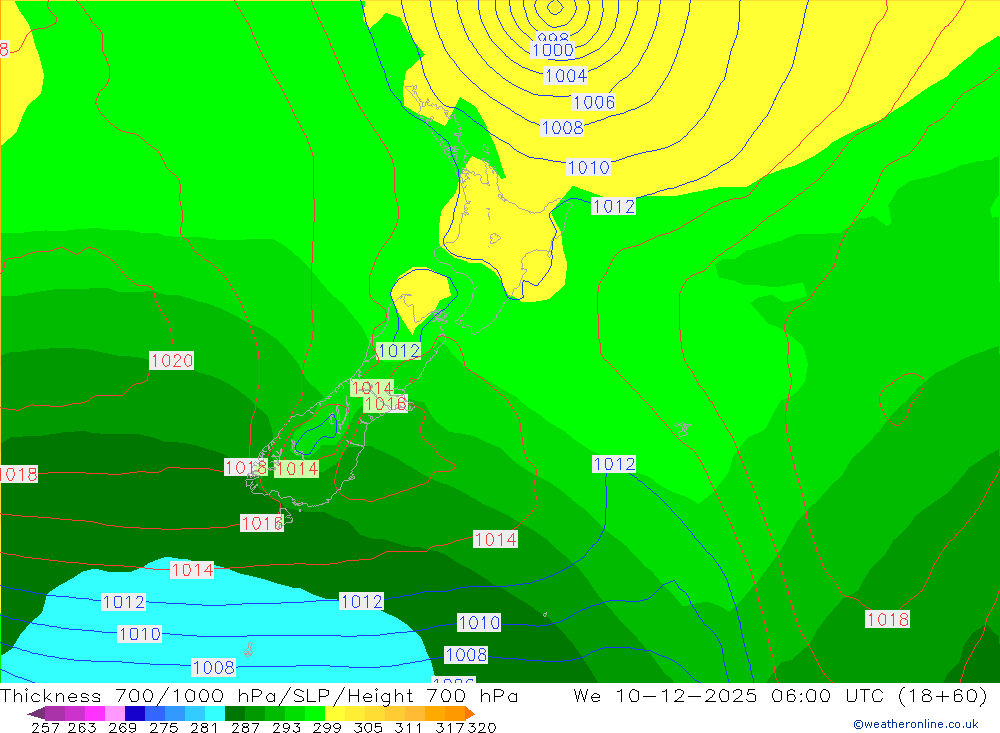Click the small Chatham Islands outline east of New Zealand

coord(683,429)
